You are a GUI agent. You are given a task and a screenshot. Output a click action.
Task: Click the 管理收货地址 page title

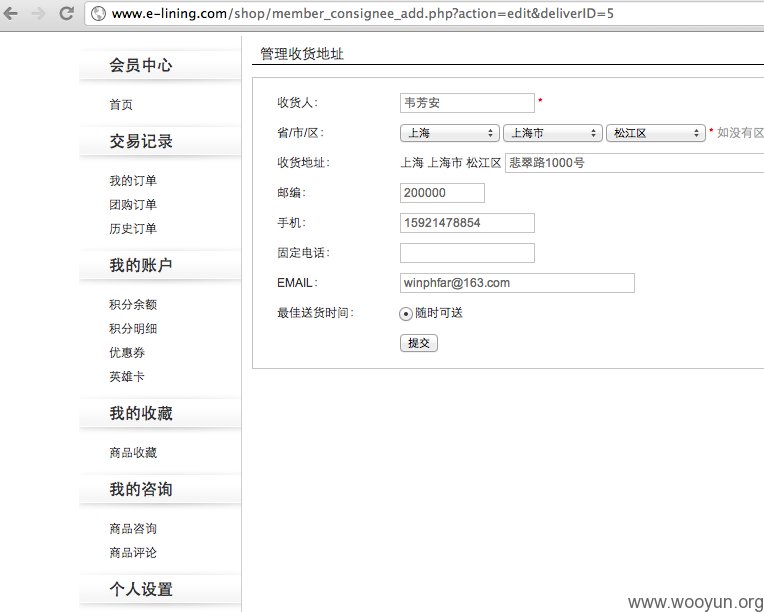click(x=302, y=54)
